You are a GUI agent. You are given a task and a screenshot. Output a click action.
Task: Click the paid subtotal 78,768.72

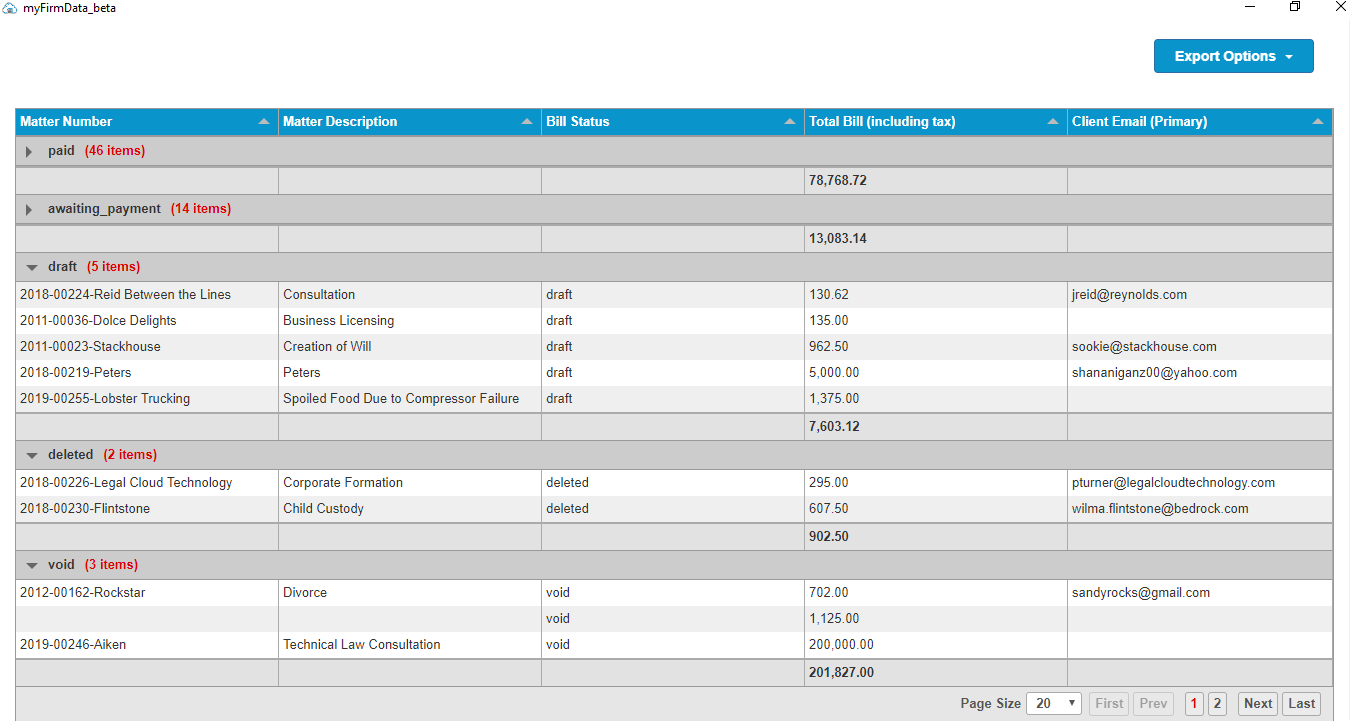(x=838, y=181)
